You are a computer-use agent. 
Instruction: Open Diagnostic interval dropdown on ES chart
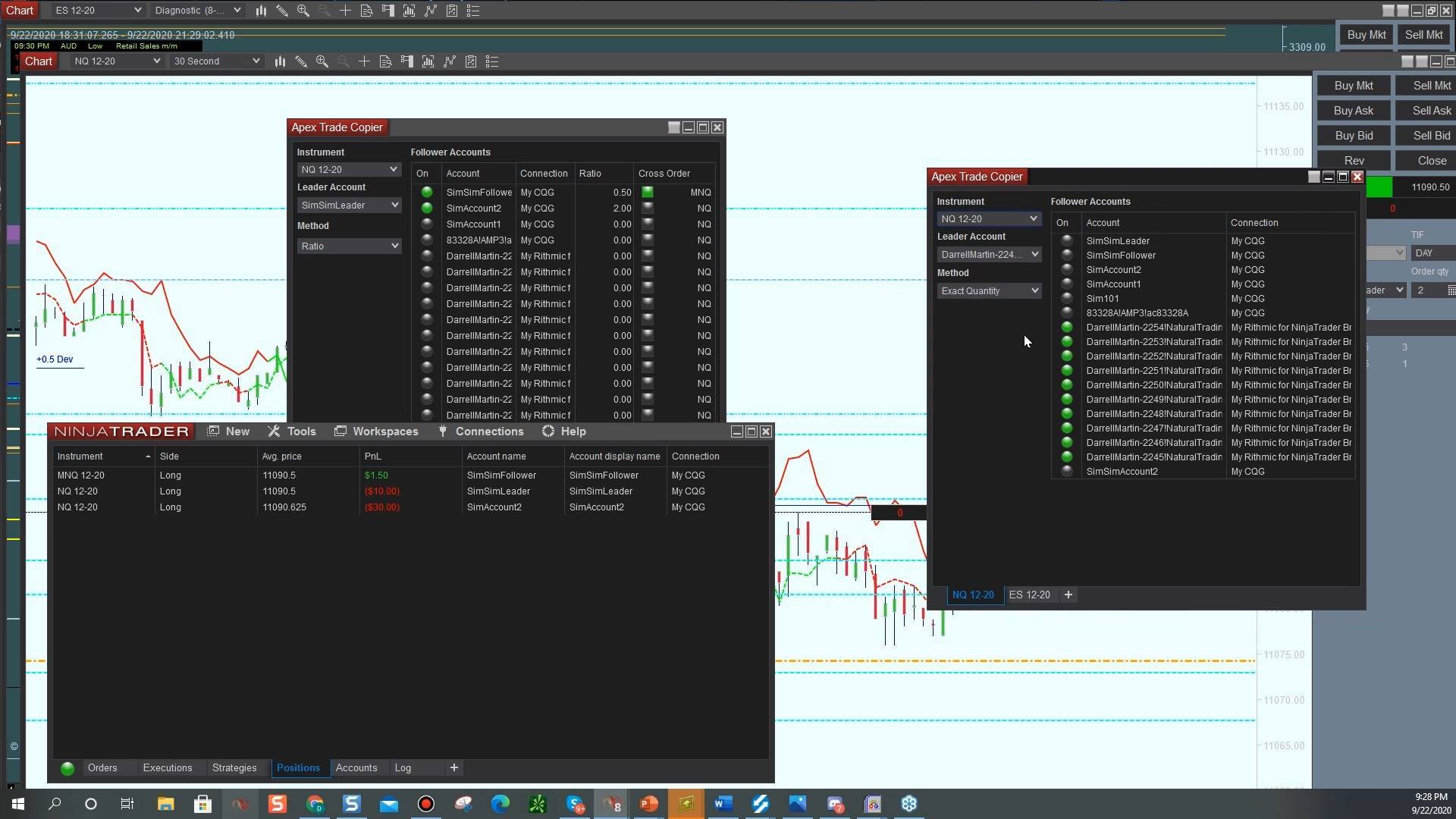pyautogui.click(x=197, y=11)
